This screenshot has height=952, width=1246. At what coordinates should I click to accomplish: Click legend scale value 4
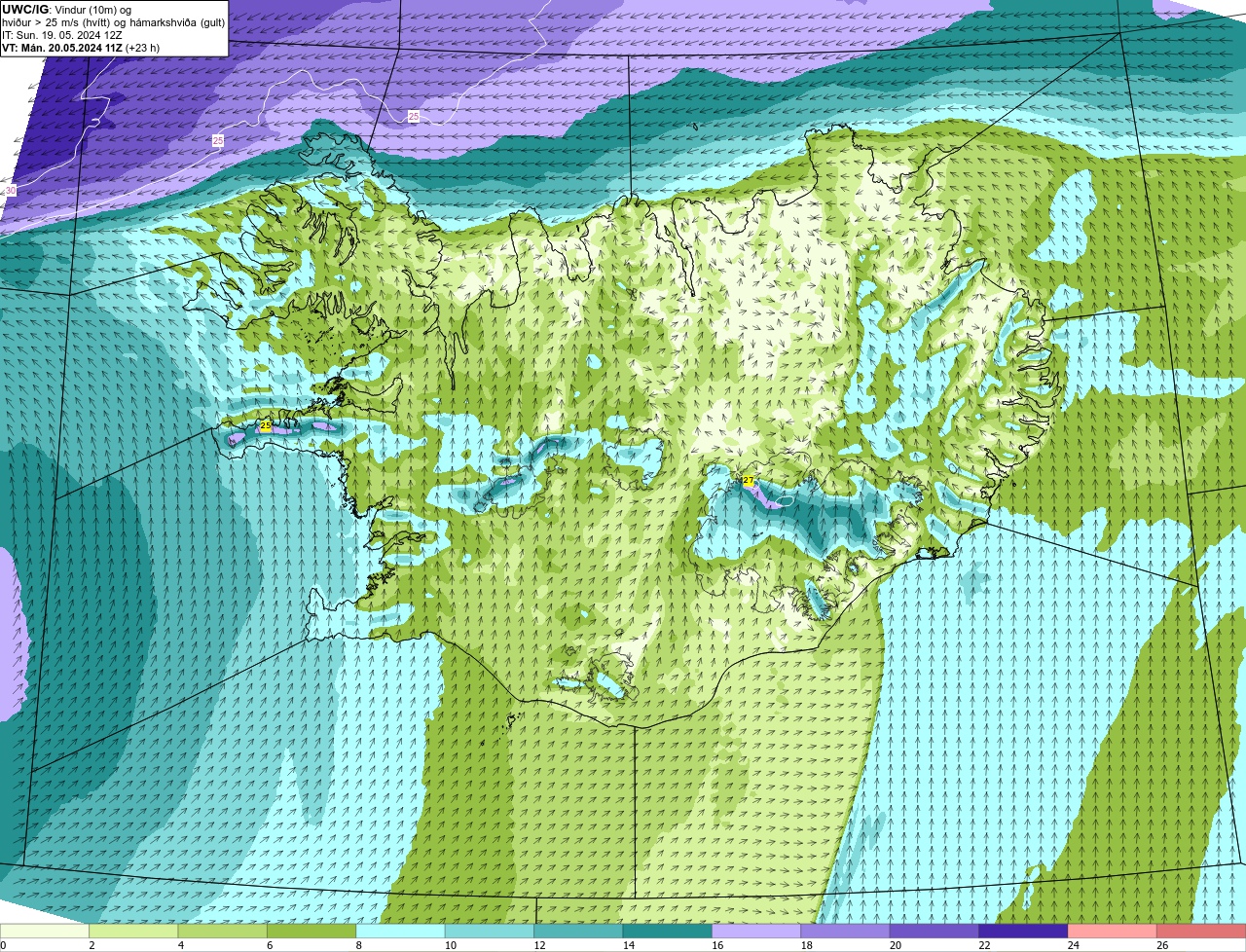181,945
